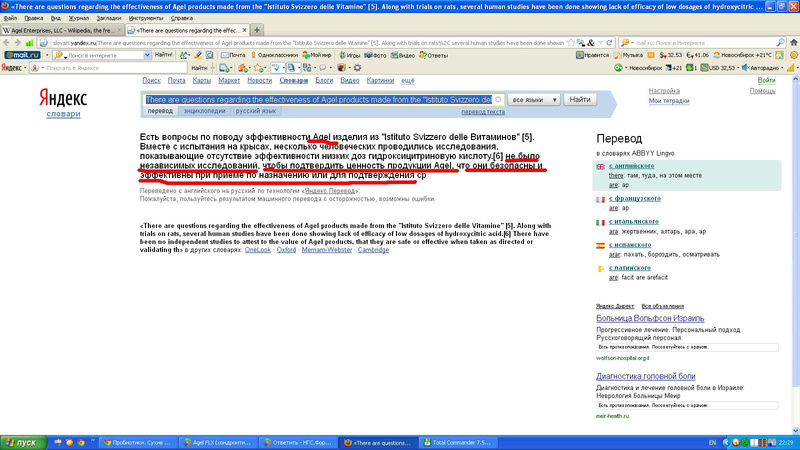Click the dollar rate 32.53 indicator
800x450 pixels.
[x=670, y=55]
